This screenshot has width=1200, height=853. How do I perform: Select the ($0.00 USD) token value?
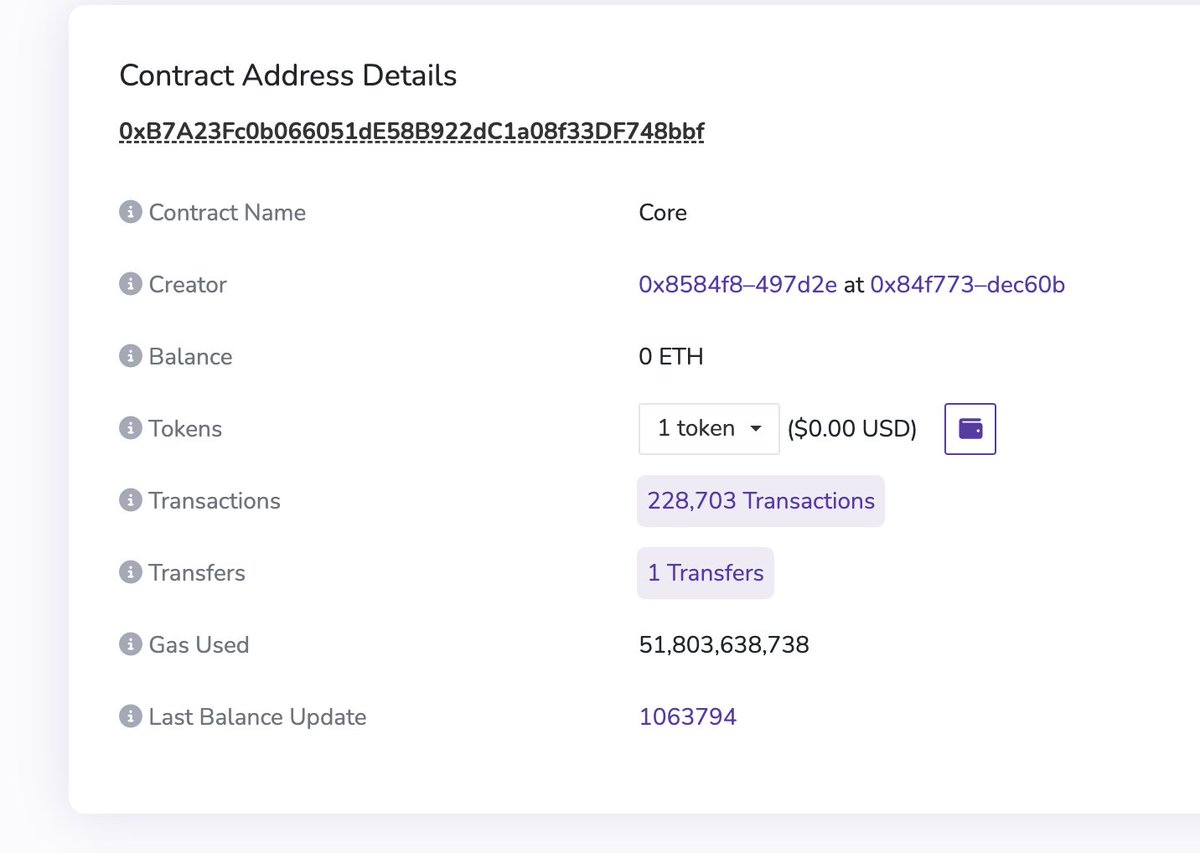pos(852,429)
